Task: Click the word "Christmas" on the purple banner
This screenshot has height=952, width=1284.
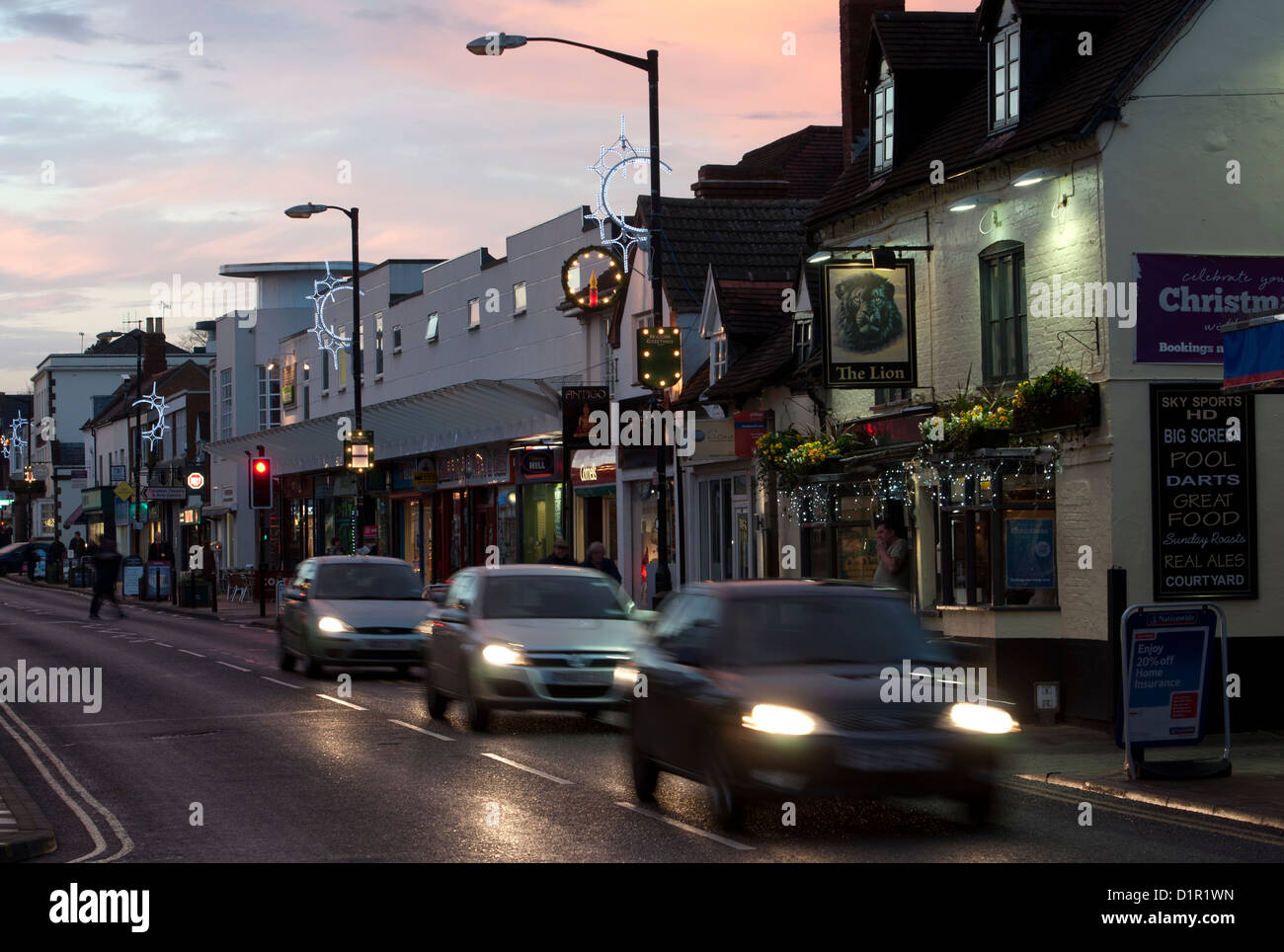Action: point(1221,299)
